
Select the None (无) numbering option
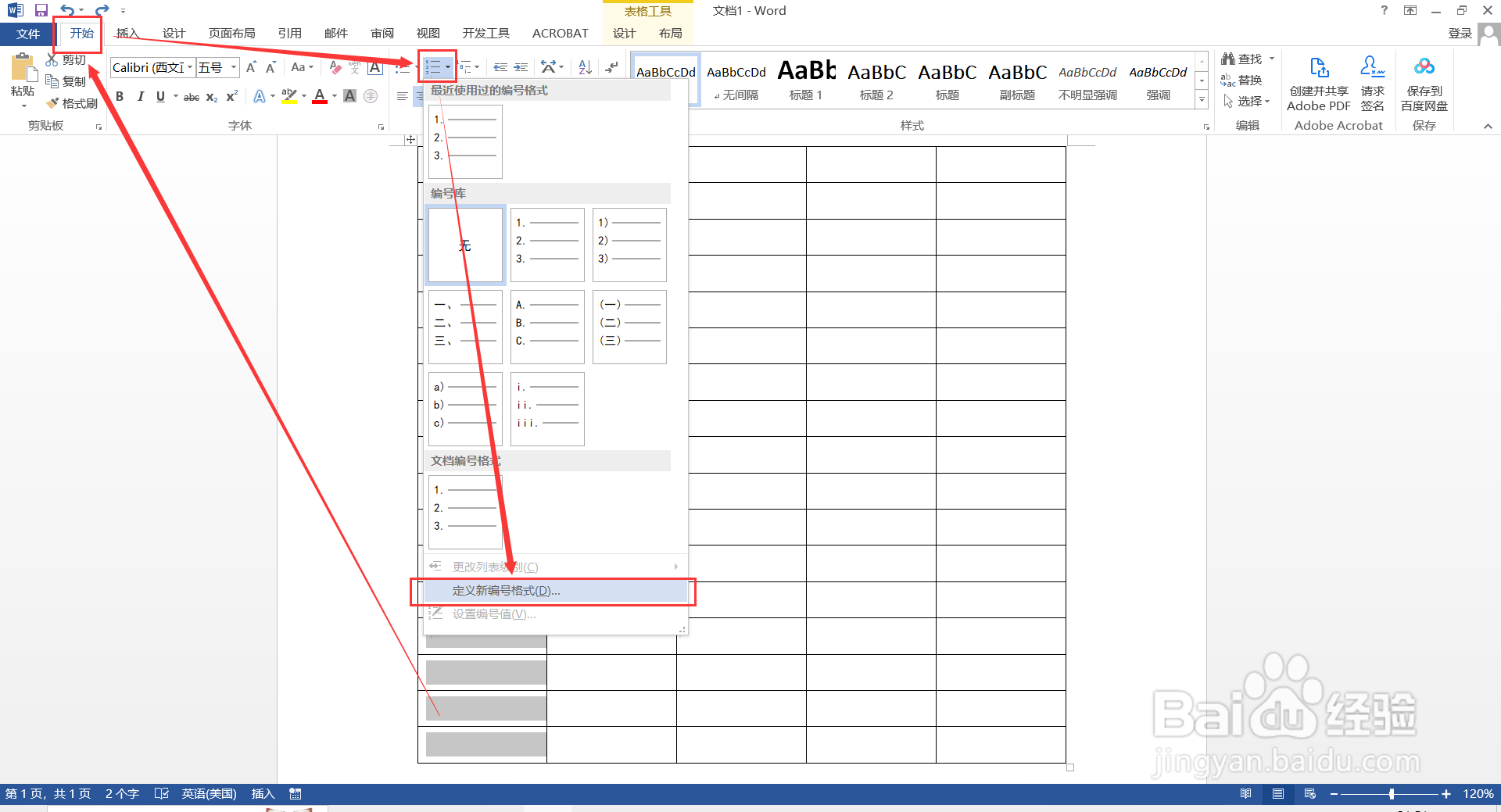pyautogui.click(x=465, y=245)
